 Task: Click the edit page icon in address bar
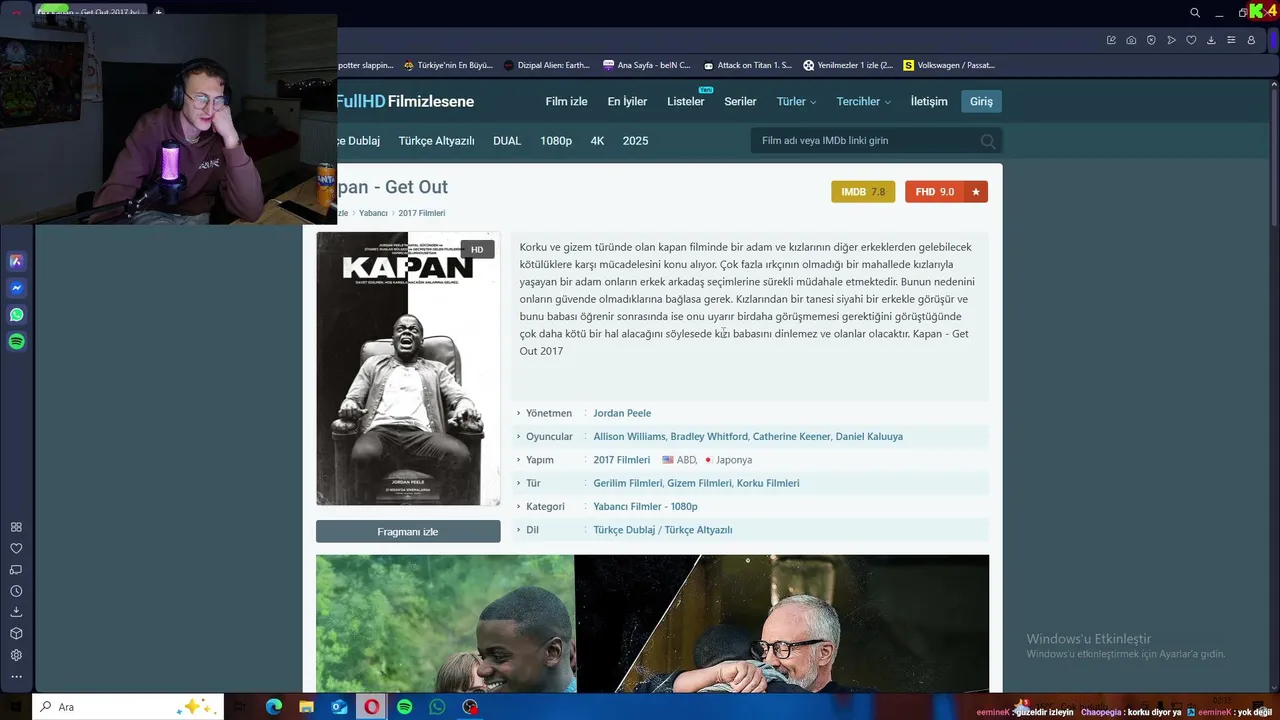(x=1111, y=40)
